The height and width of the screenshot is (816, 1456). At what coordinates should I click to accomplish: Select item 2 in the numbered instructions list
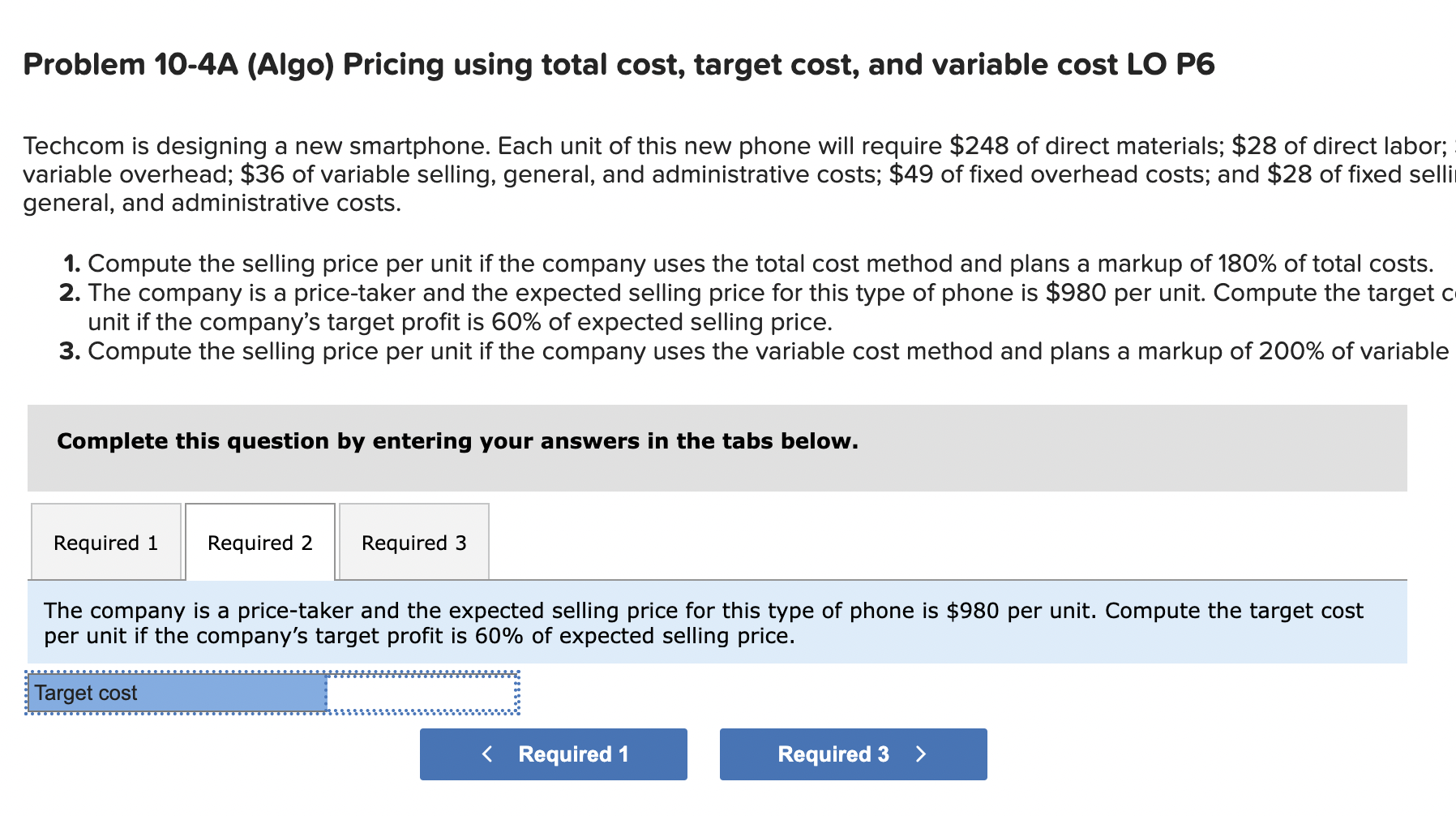730,307
